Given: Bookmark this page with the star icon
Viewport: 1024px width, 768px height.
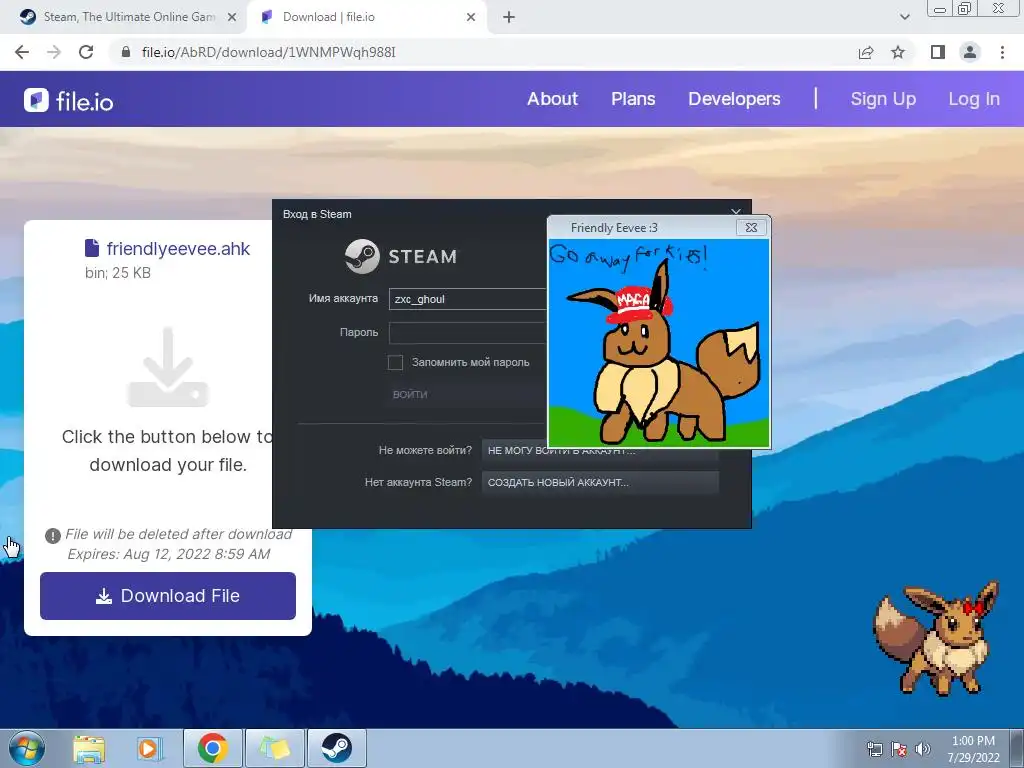Looking at the screenshot, I should point(898,52).
